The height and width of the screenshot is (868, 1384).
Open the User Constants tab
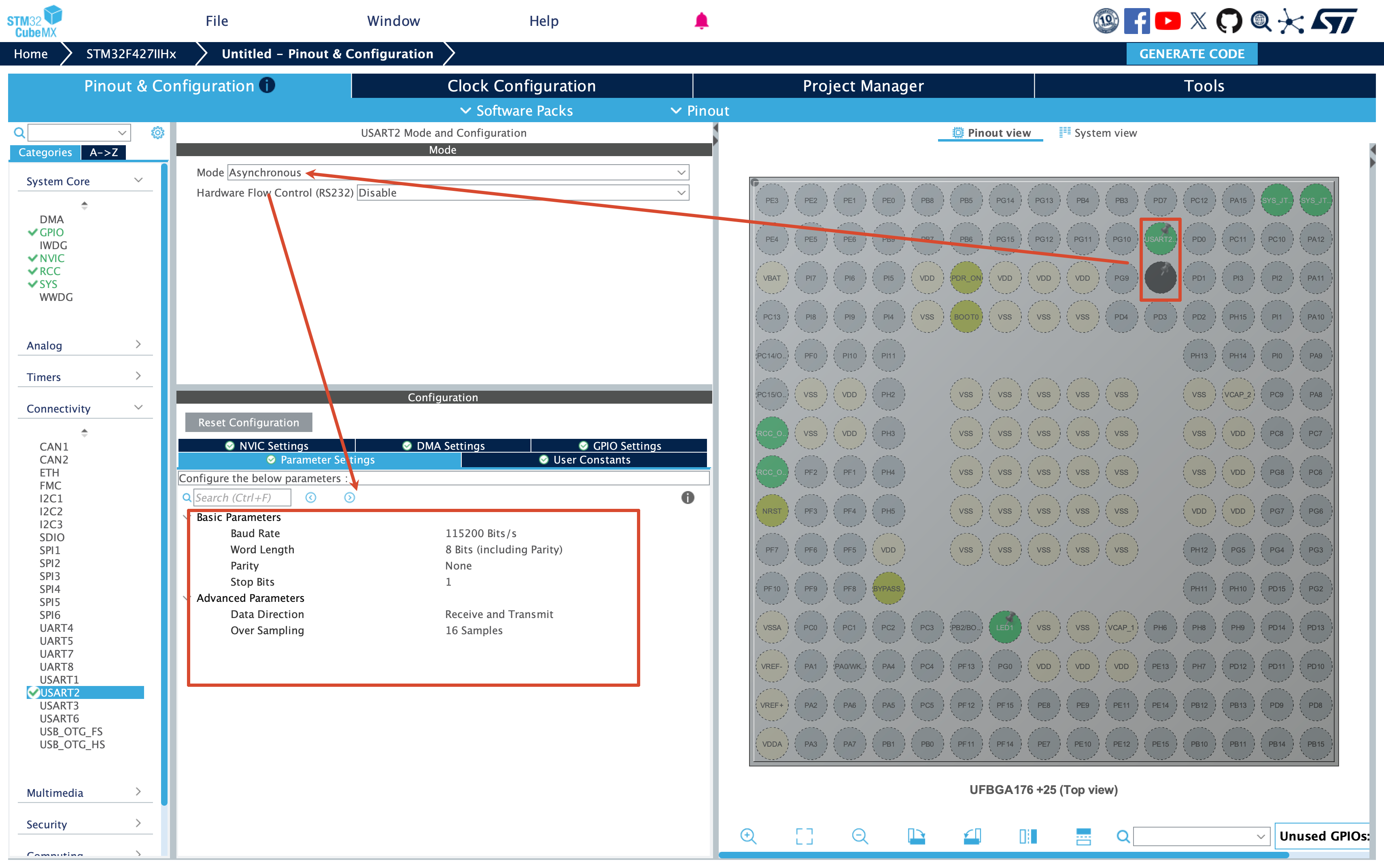point(585,460)
